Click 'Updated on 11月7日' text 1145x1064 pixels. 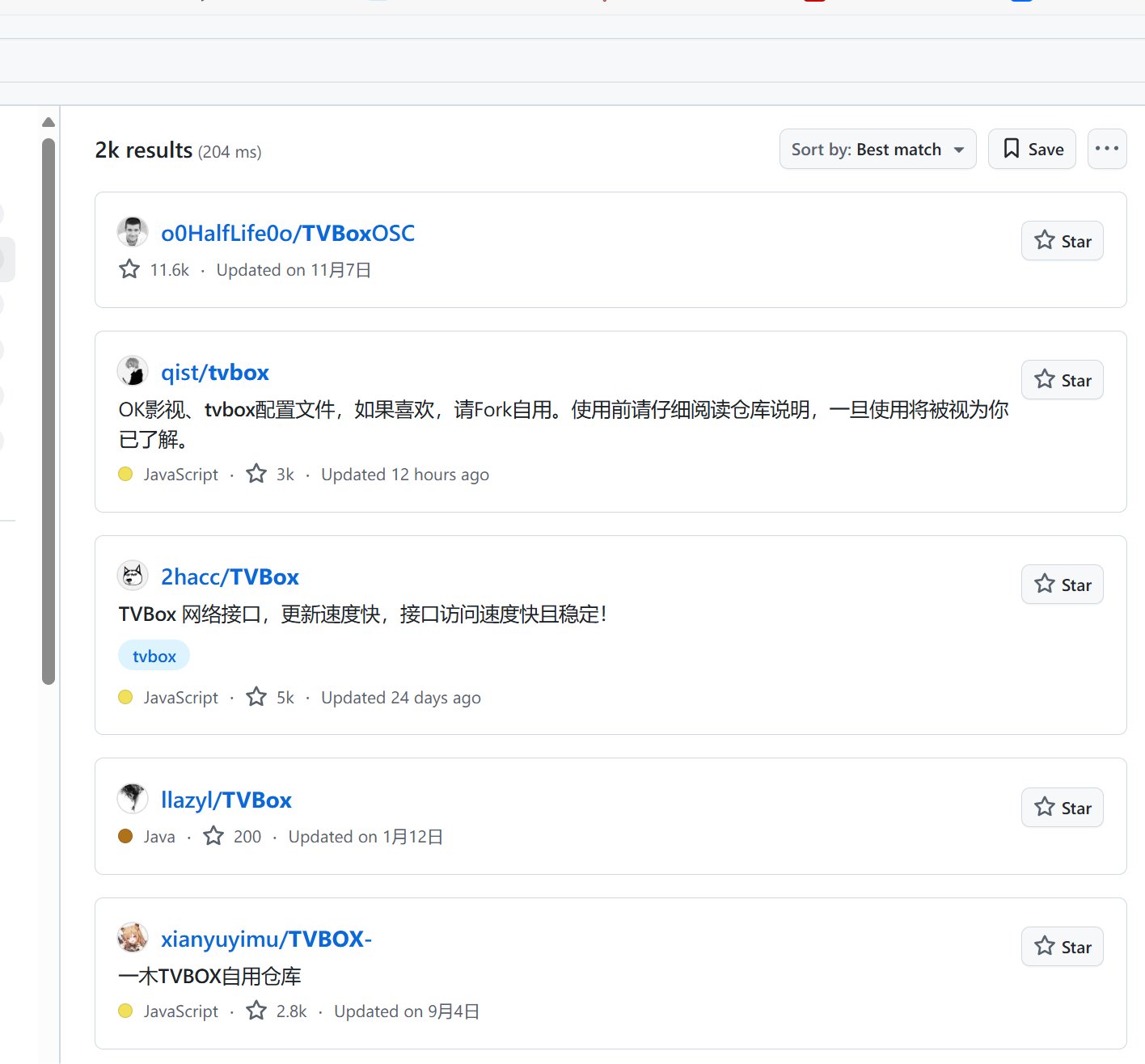pyautogui.click(x=294, y=270)
